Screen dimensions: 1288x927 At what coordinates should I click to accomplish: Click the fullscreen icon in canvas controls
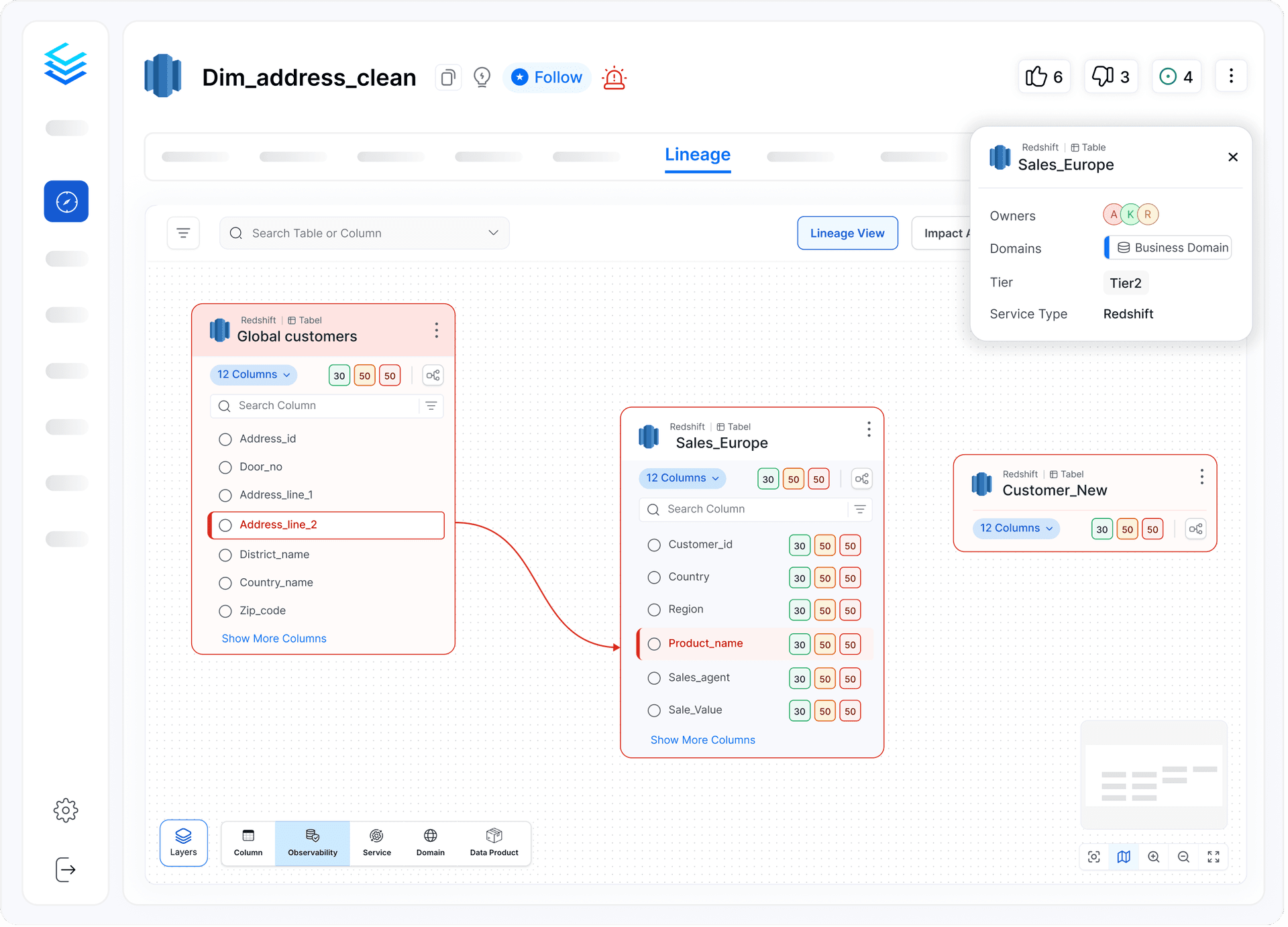tap(1213, 857)
